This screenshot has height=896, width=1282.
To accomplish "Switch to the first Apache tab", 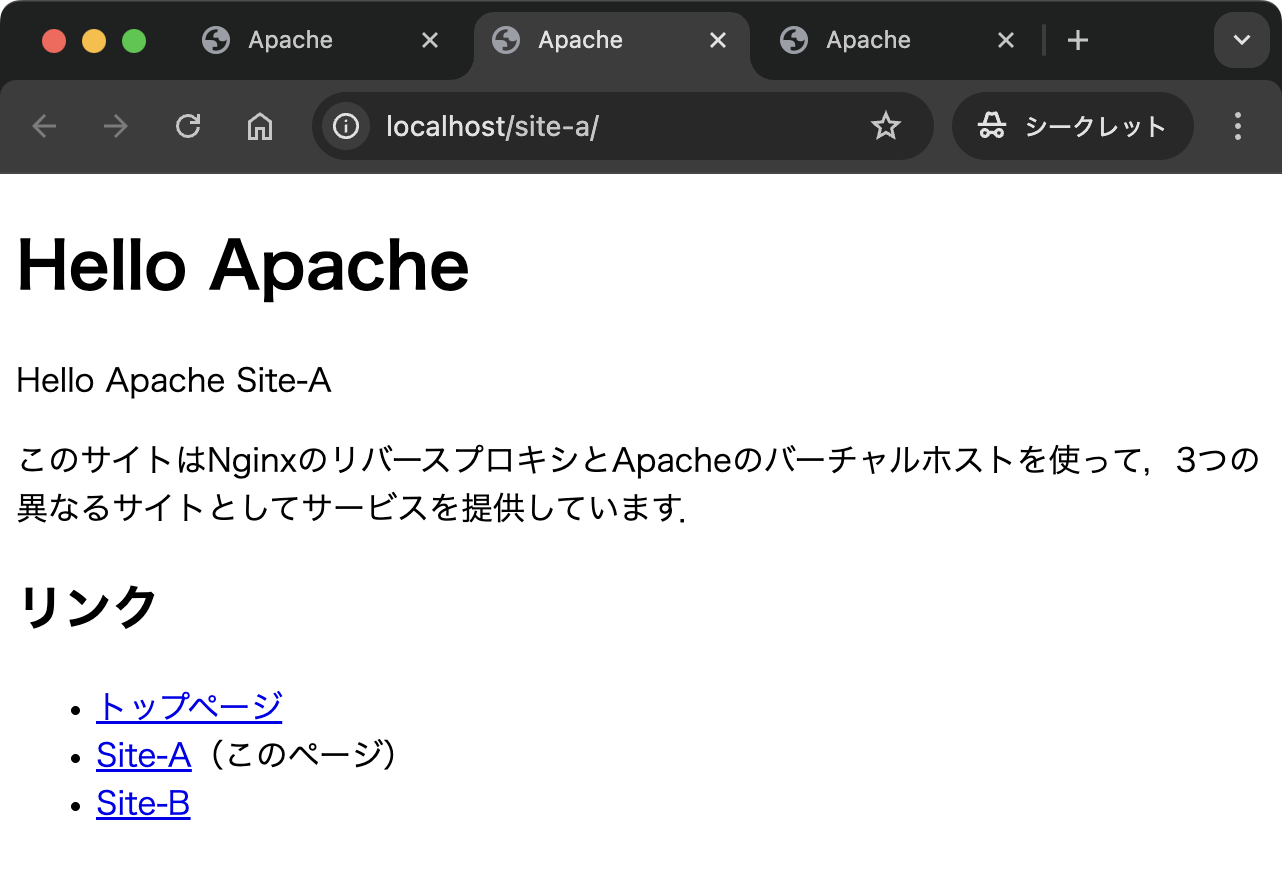I will (290, 40).
